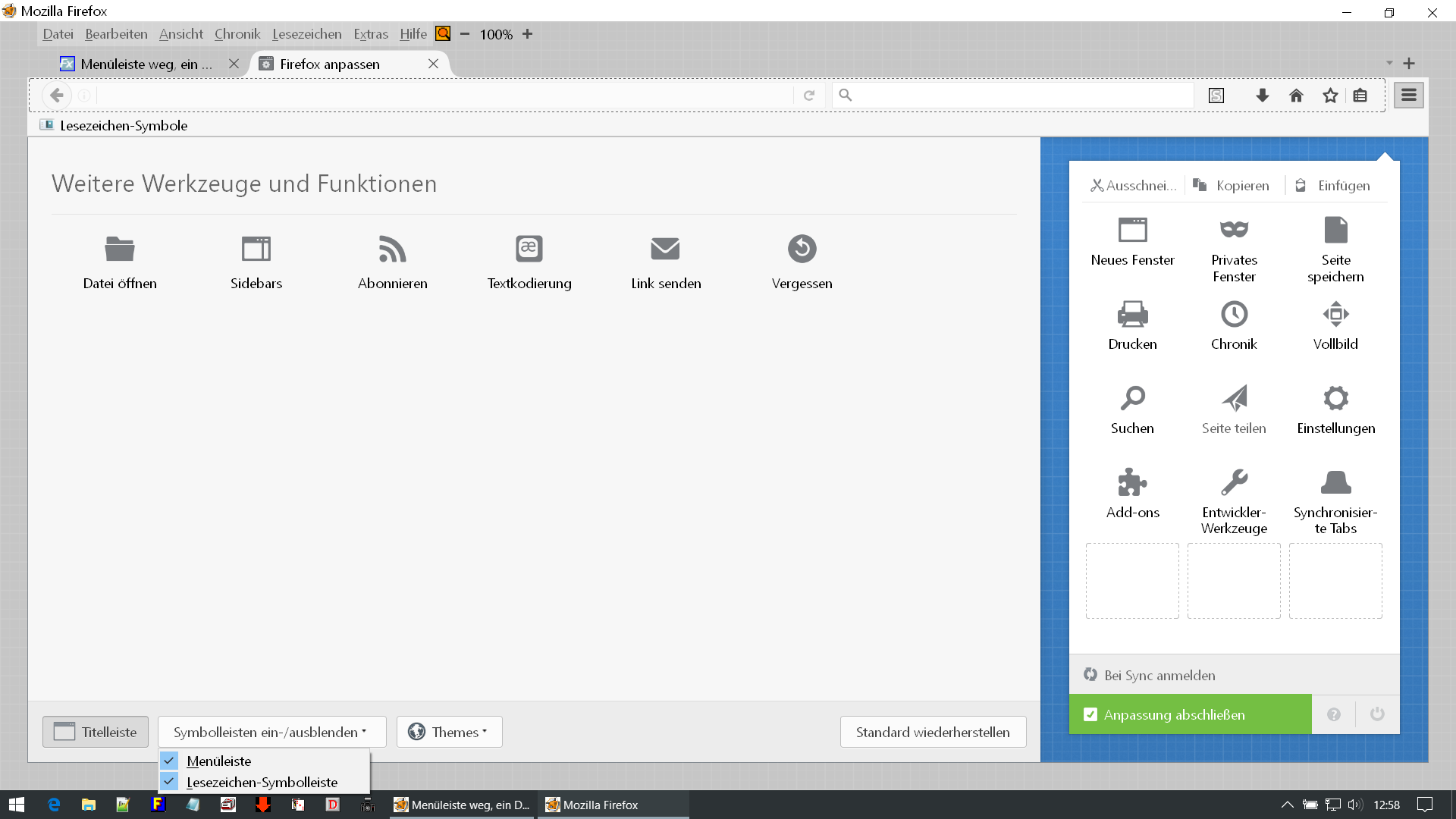Click the Sidebars icon

pyautogui.click(x=256, y=249)
